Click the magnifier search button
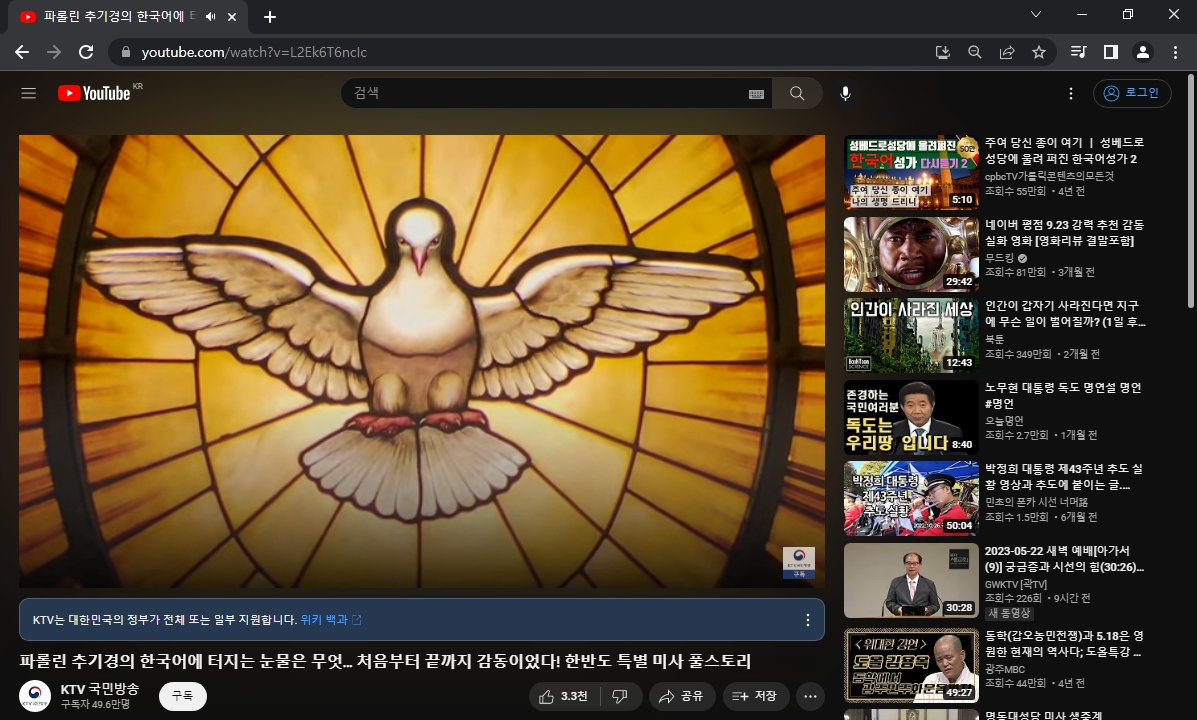 (797, 93)
